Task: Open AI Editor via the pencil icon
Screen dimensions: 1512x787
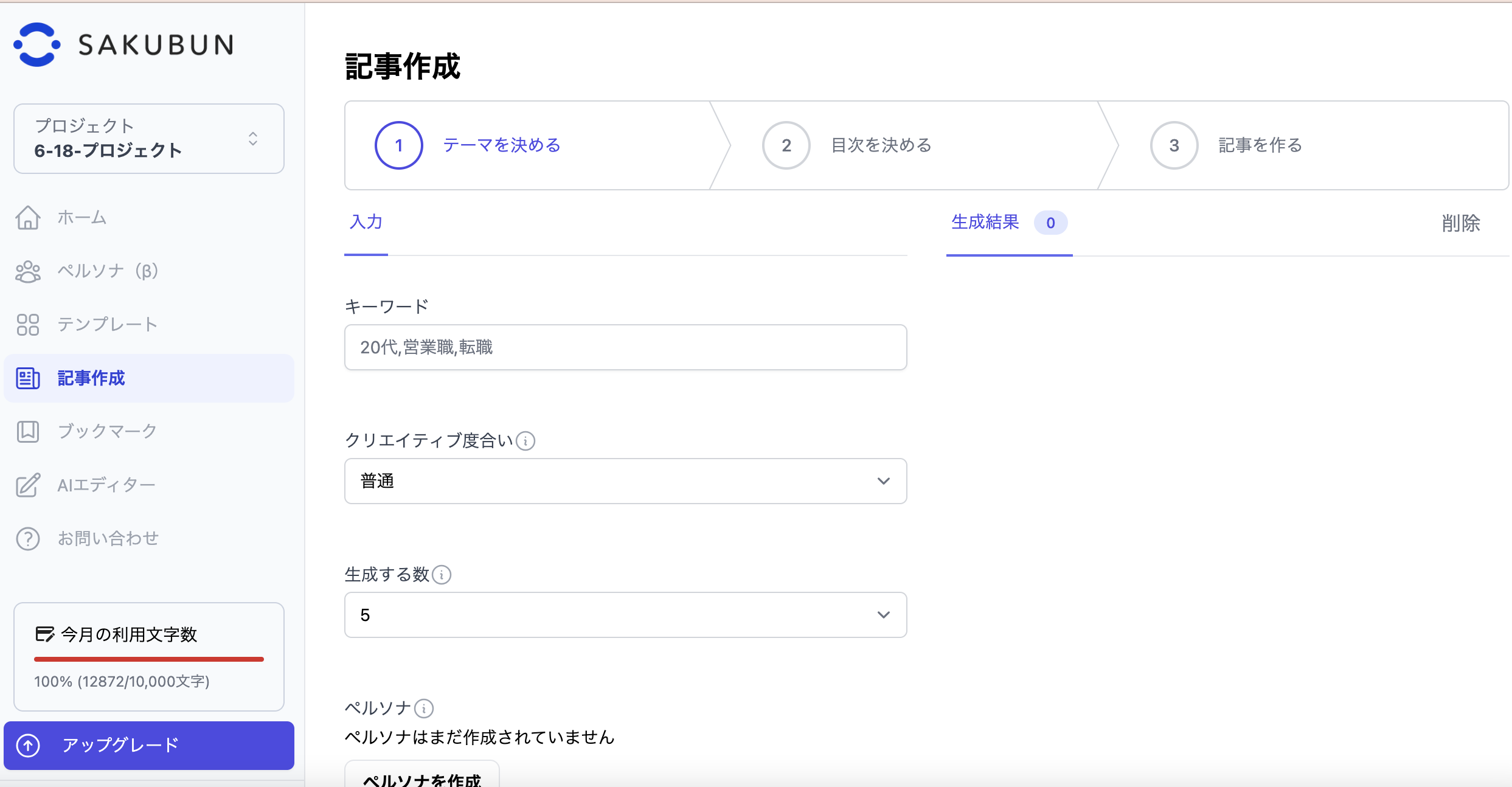Action: click(x=28, y=485)
